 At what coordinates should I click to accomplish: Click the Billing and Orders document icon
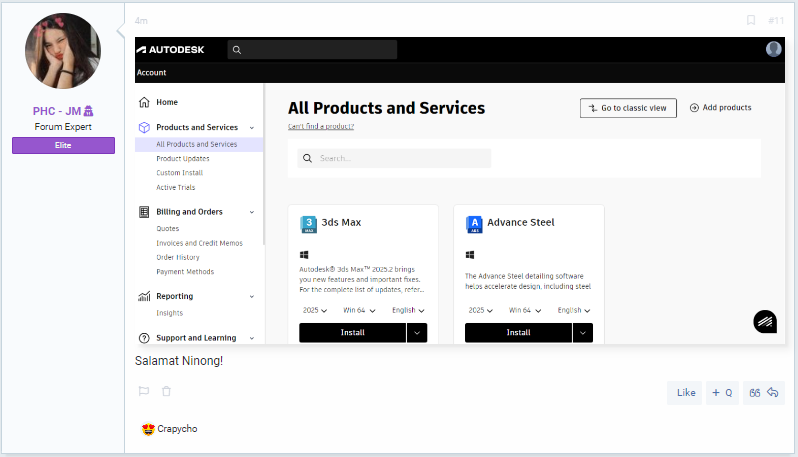[x=144, y=212]
